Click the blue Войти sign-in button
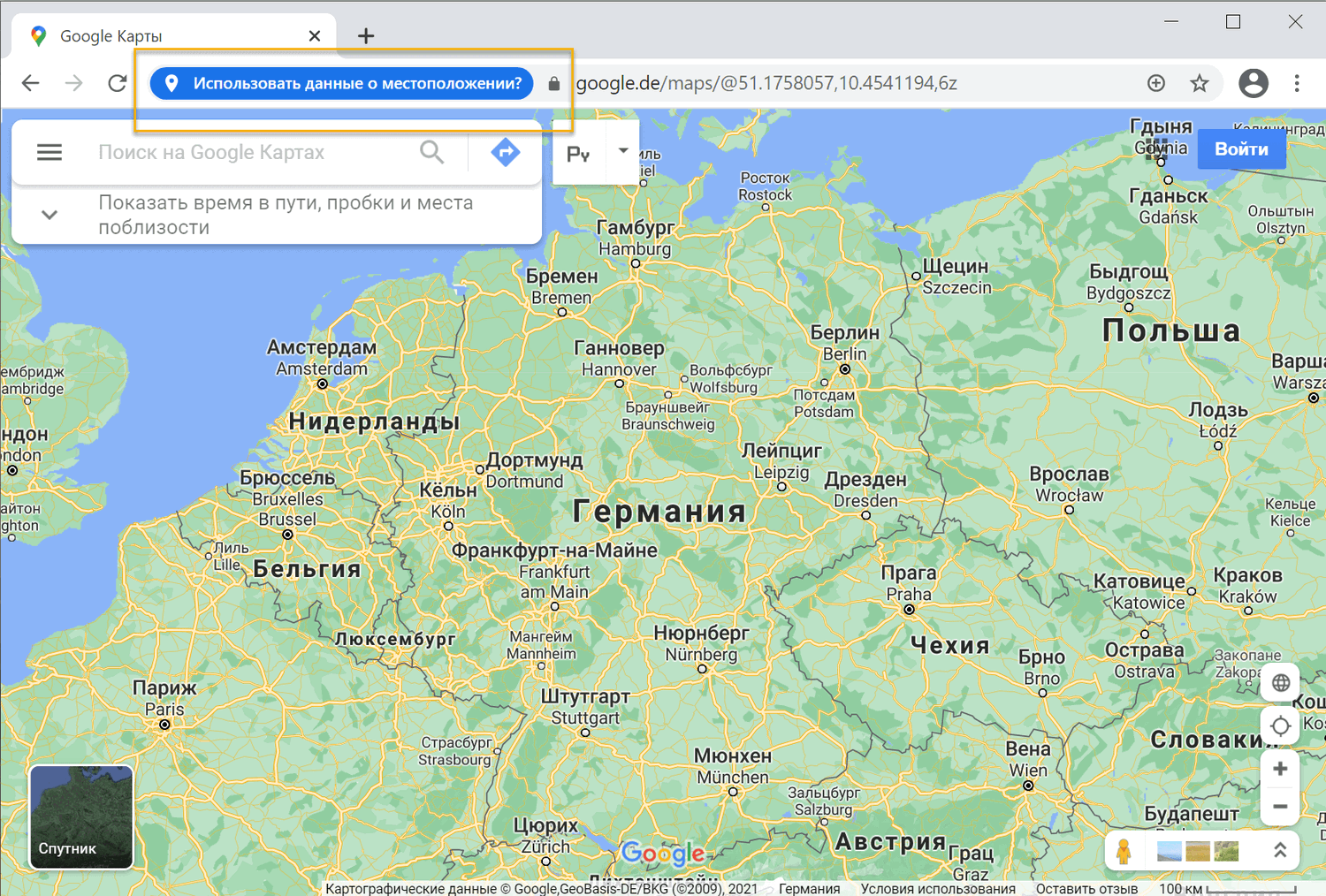Screen dimensions: 1326x896 [1241, 149]
